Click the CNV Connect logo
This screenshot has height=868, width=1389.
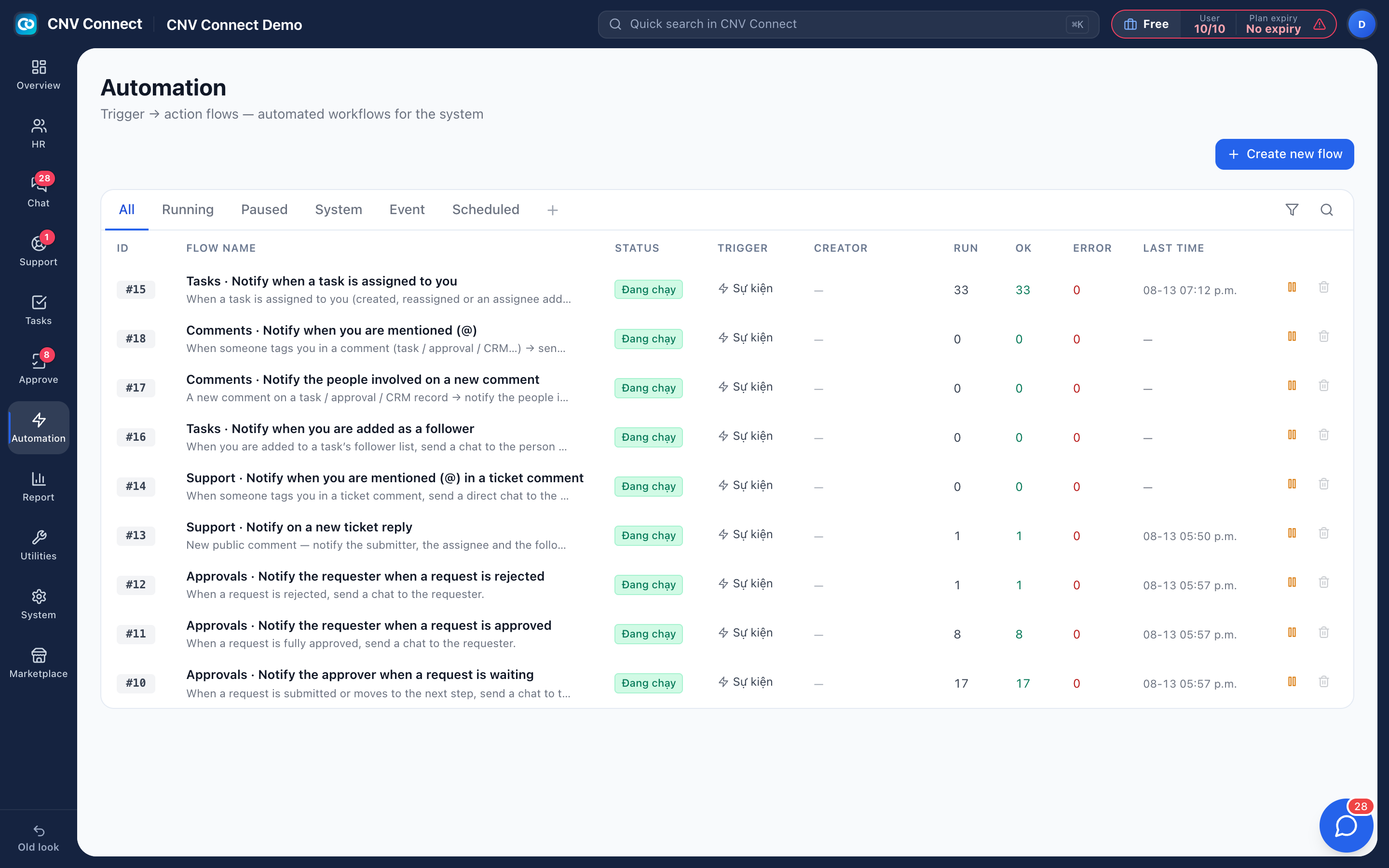[x=26, y=24]
